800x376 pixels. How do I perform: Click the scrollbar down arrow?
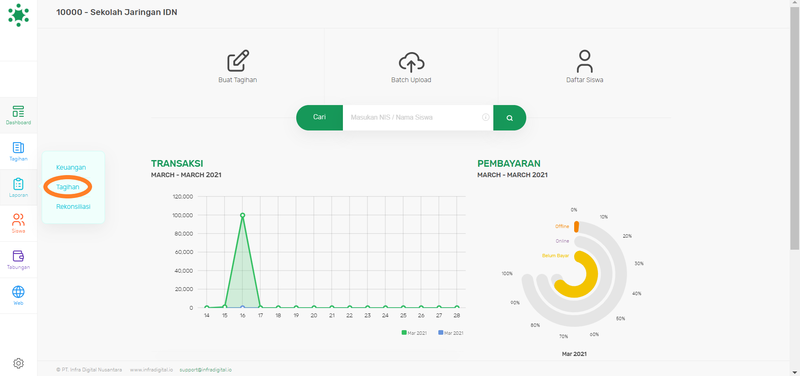click(x=795, y=372)
